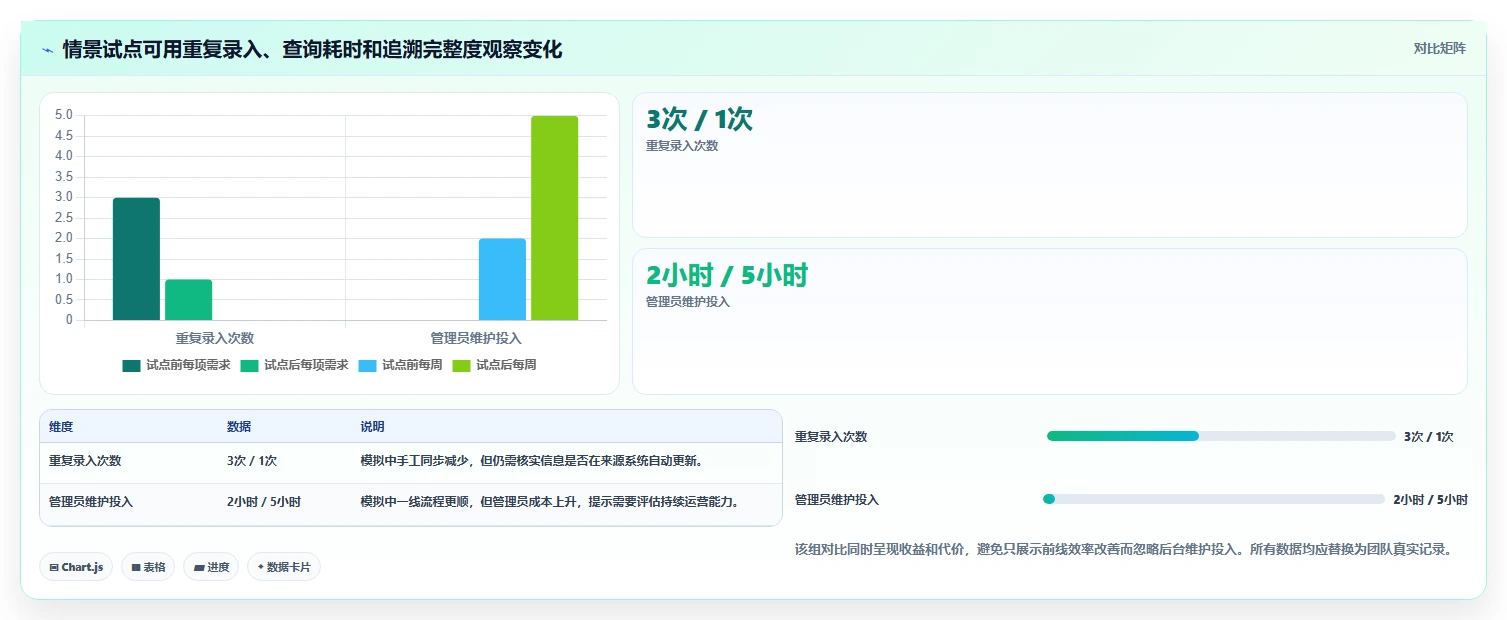Click the 2小时 / 5小时 data card value
The height and width of the screenshot is (620, 1507).
coord(727,275)
